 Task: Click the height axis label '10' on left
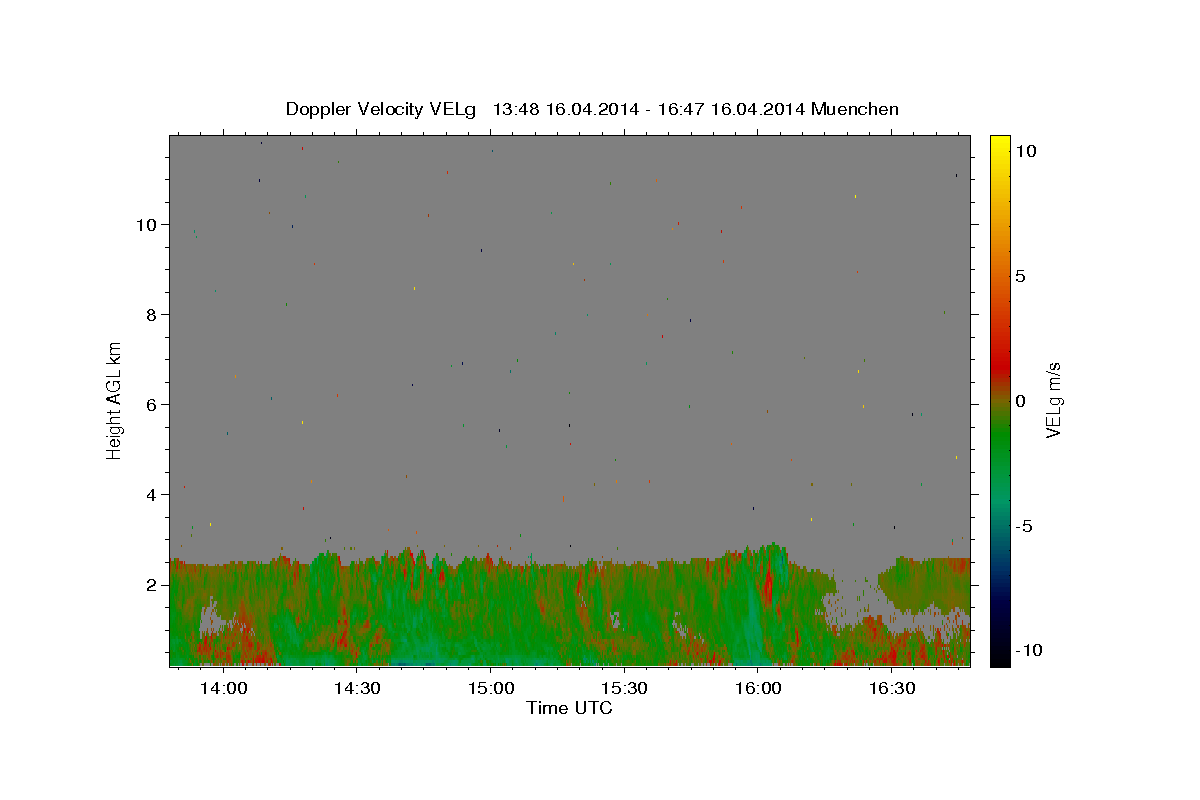(148, 225)
